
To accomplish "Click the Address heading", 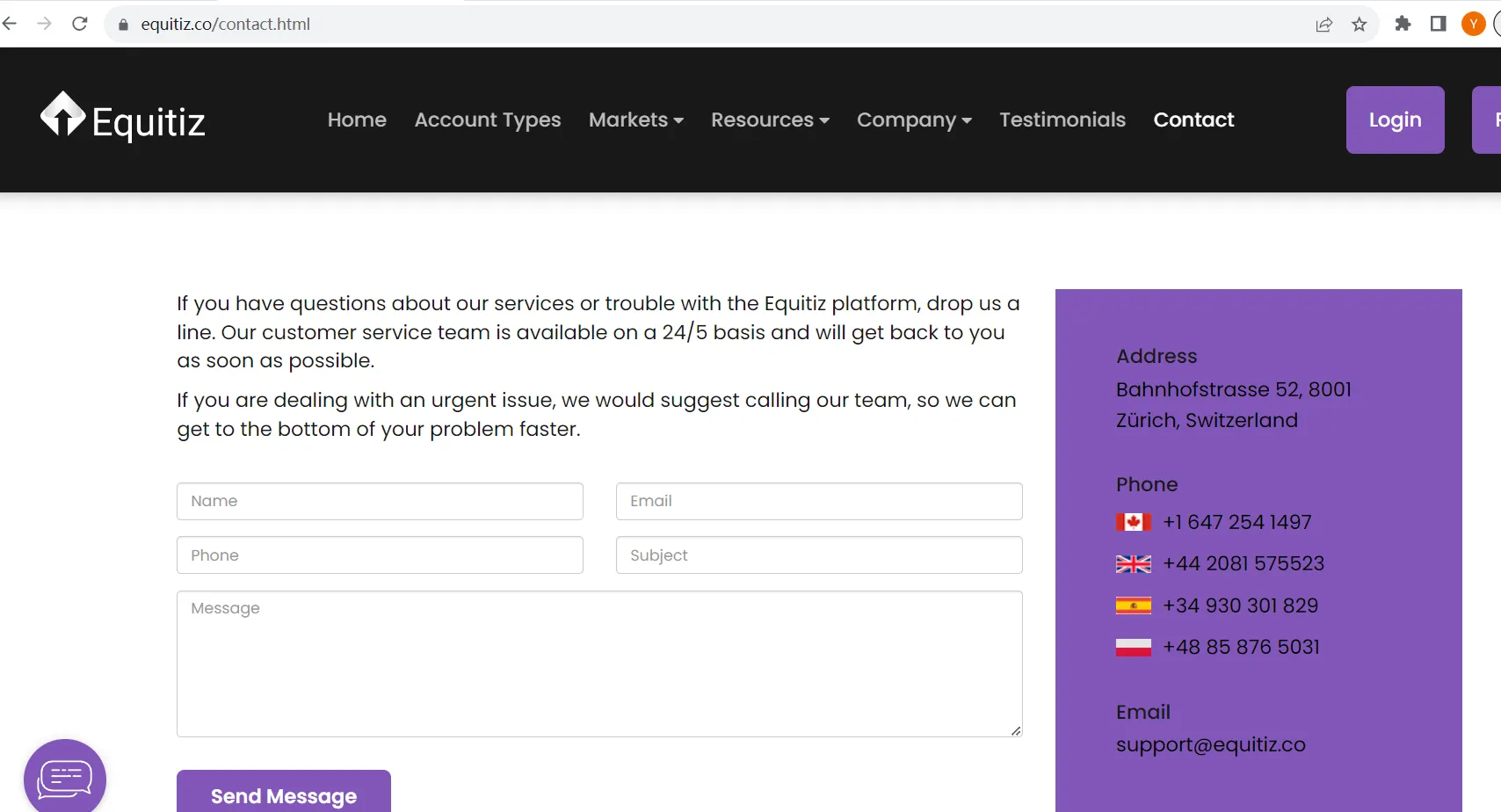I will coord(1157,356).
